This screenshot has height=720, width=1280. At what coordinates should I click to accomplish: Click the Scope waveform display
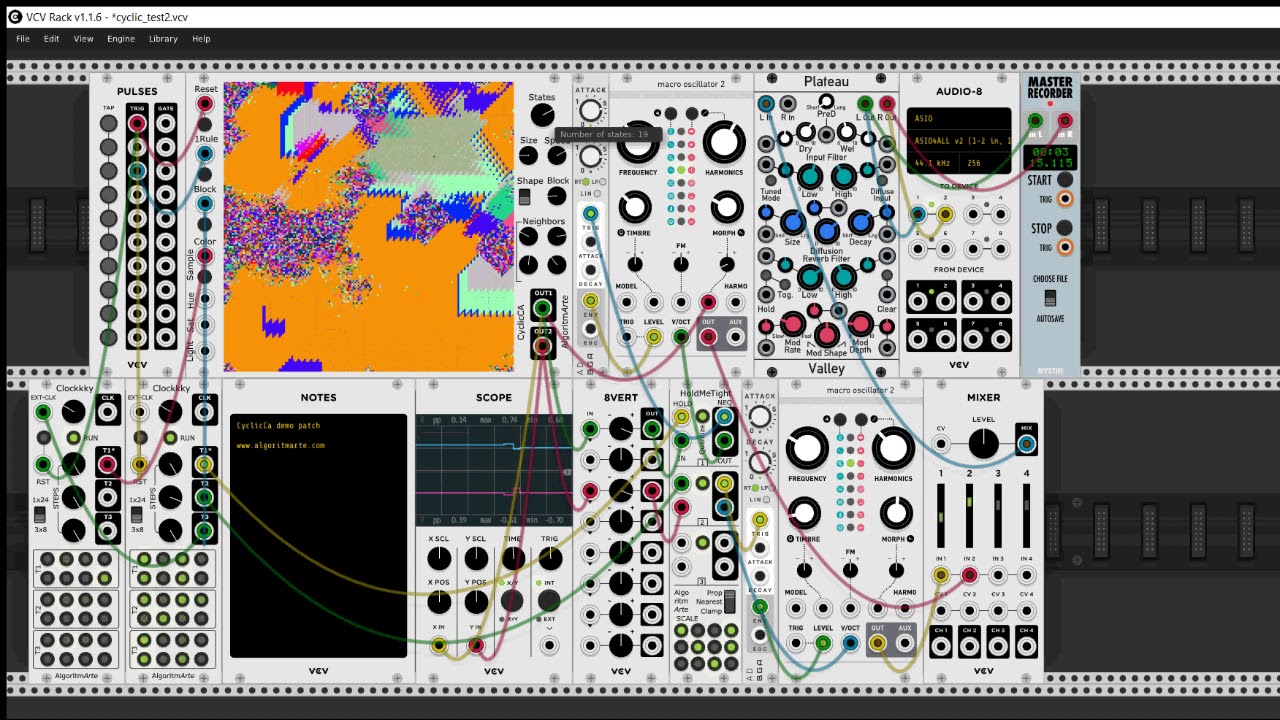point(493,469)
